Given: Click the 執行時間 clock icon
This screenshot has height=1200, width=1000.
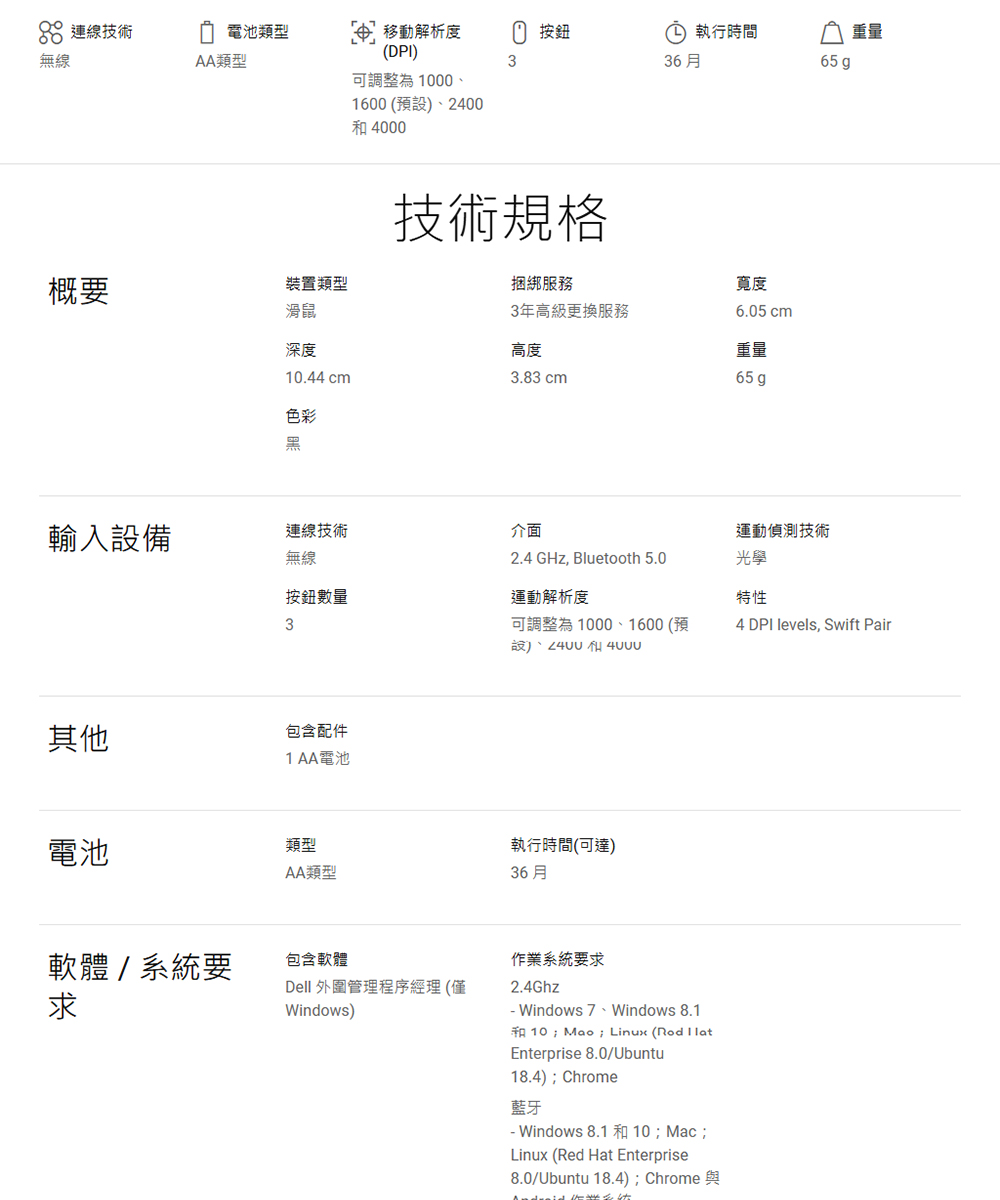Looking at the screenshot, I should 675,33.
